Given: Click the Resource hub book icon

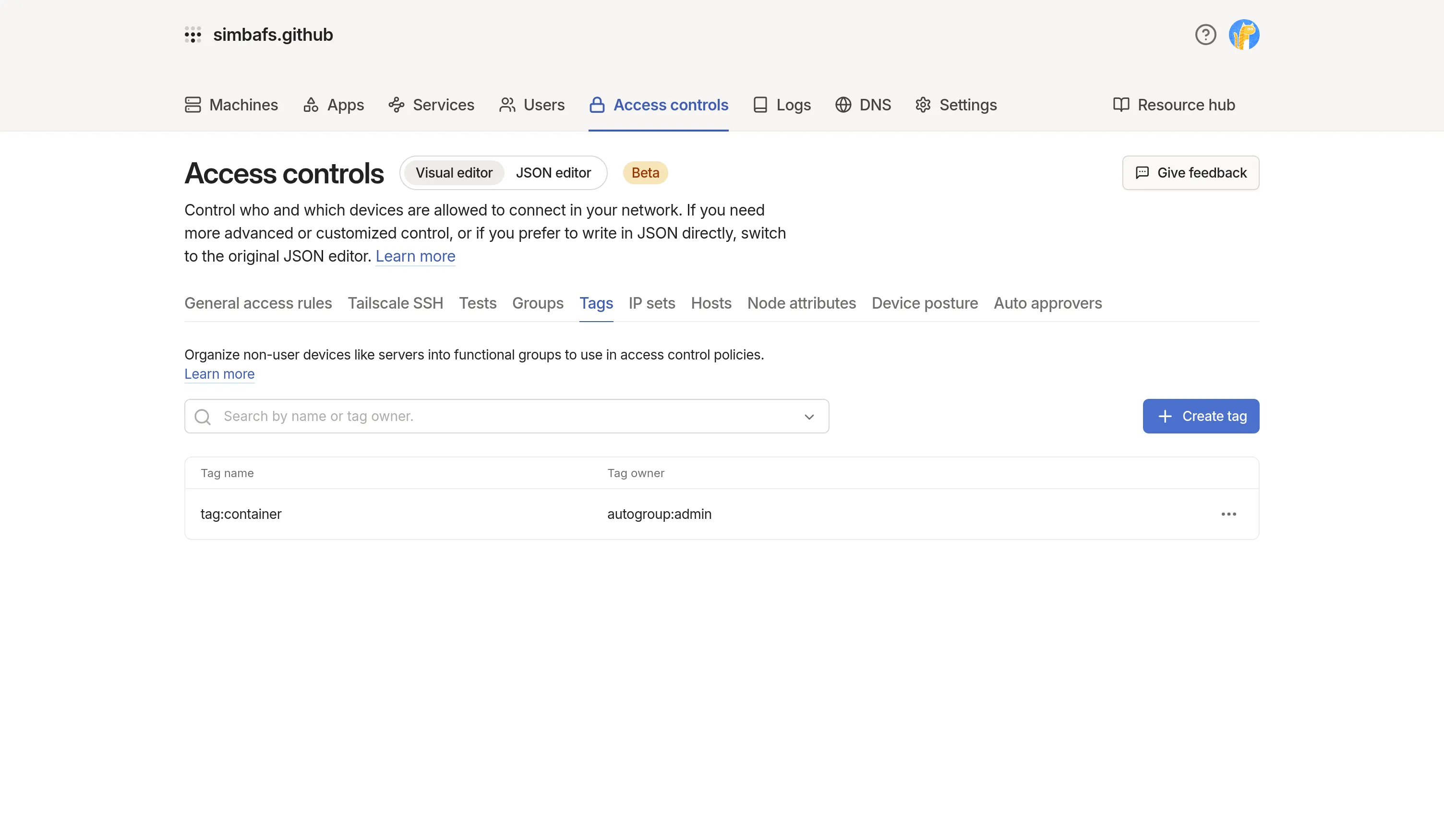Looking at the screenshot, I should (1121, 105).
